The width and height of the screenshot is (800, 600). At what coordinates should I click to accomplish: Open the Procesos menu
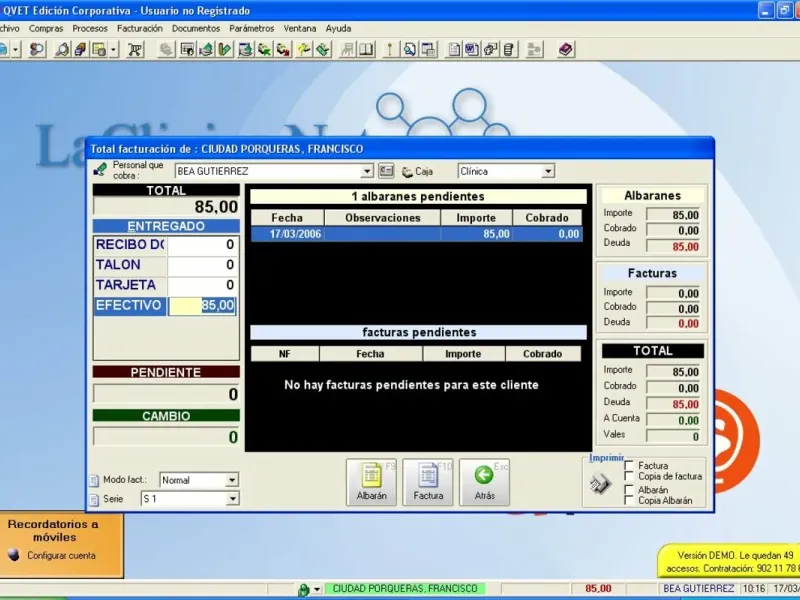[90, 29]
